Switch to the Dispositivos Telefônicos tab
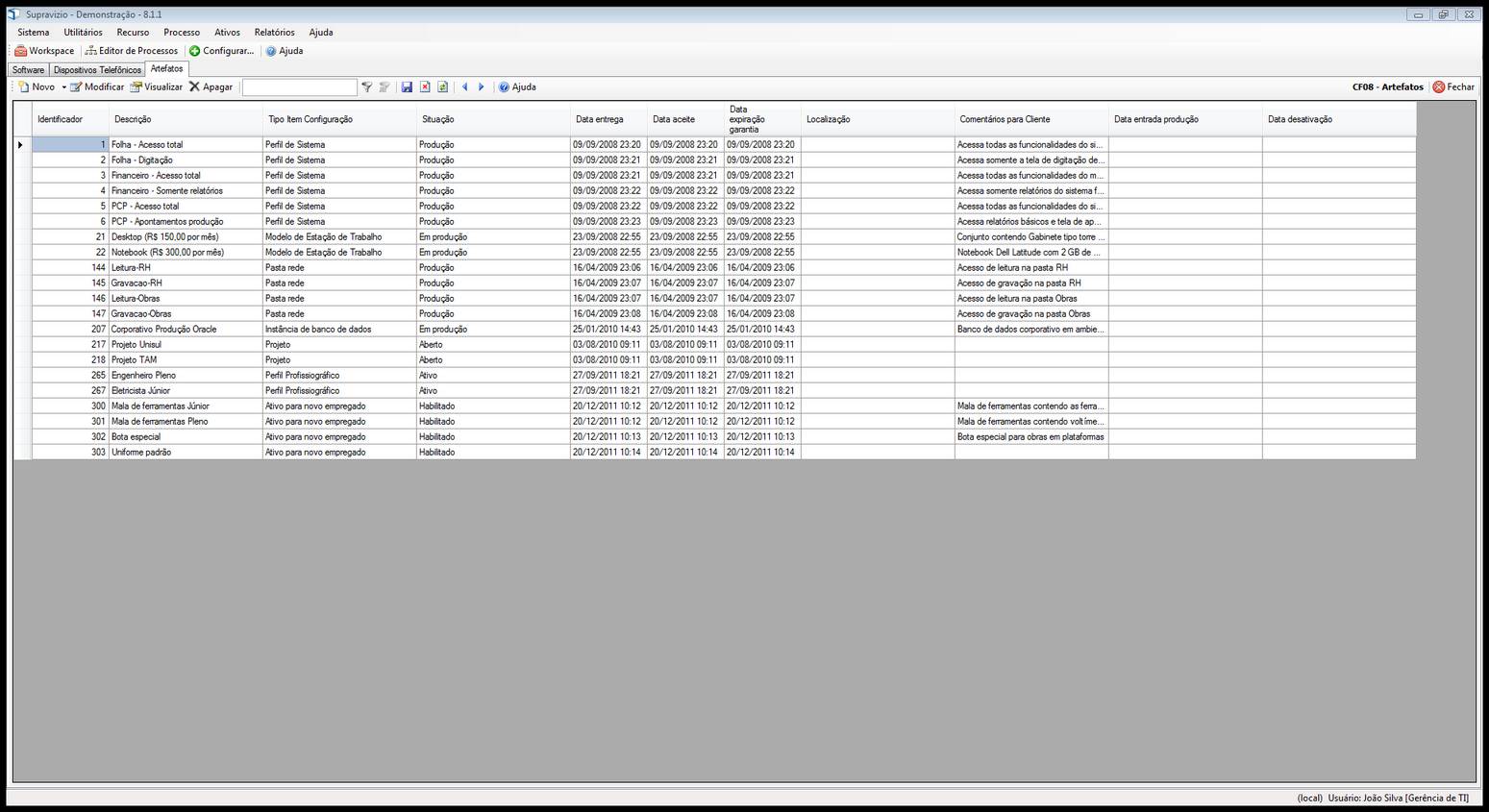1489x812 pixels. tap(97, 70)
